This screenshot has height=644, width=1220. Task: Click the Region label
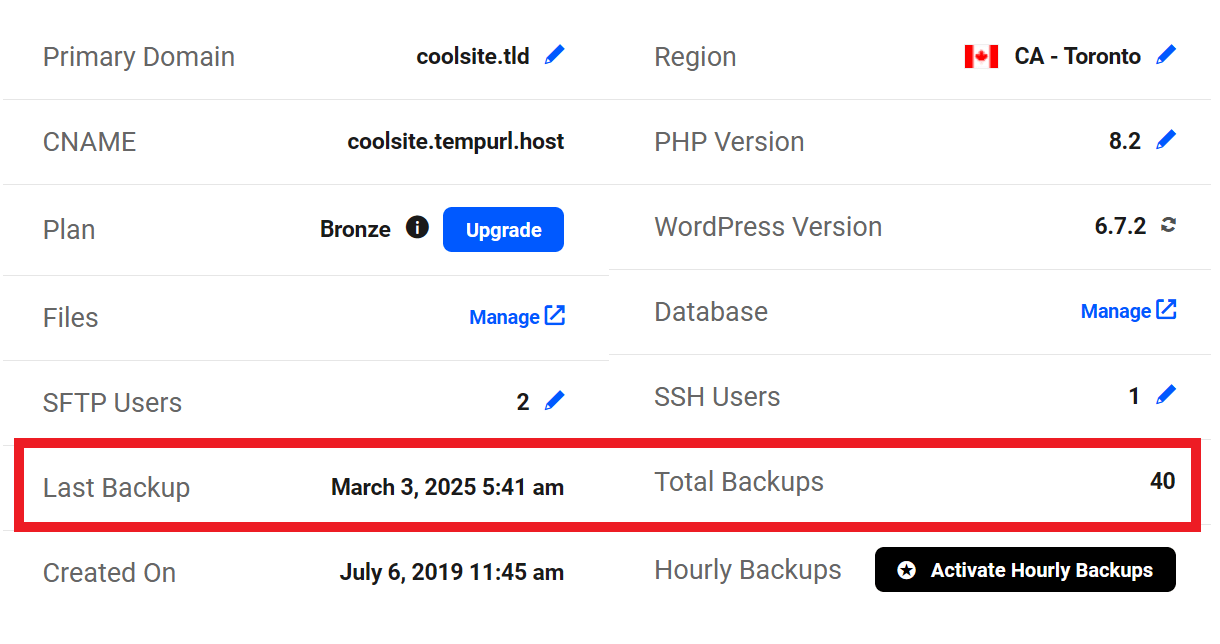point(695,57)
